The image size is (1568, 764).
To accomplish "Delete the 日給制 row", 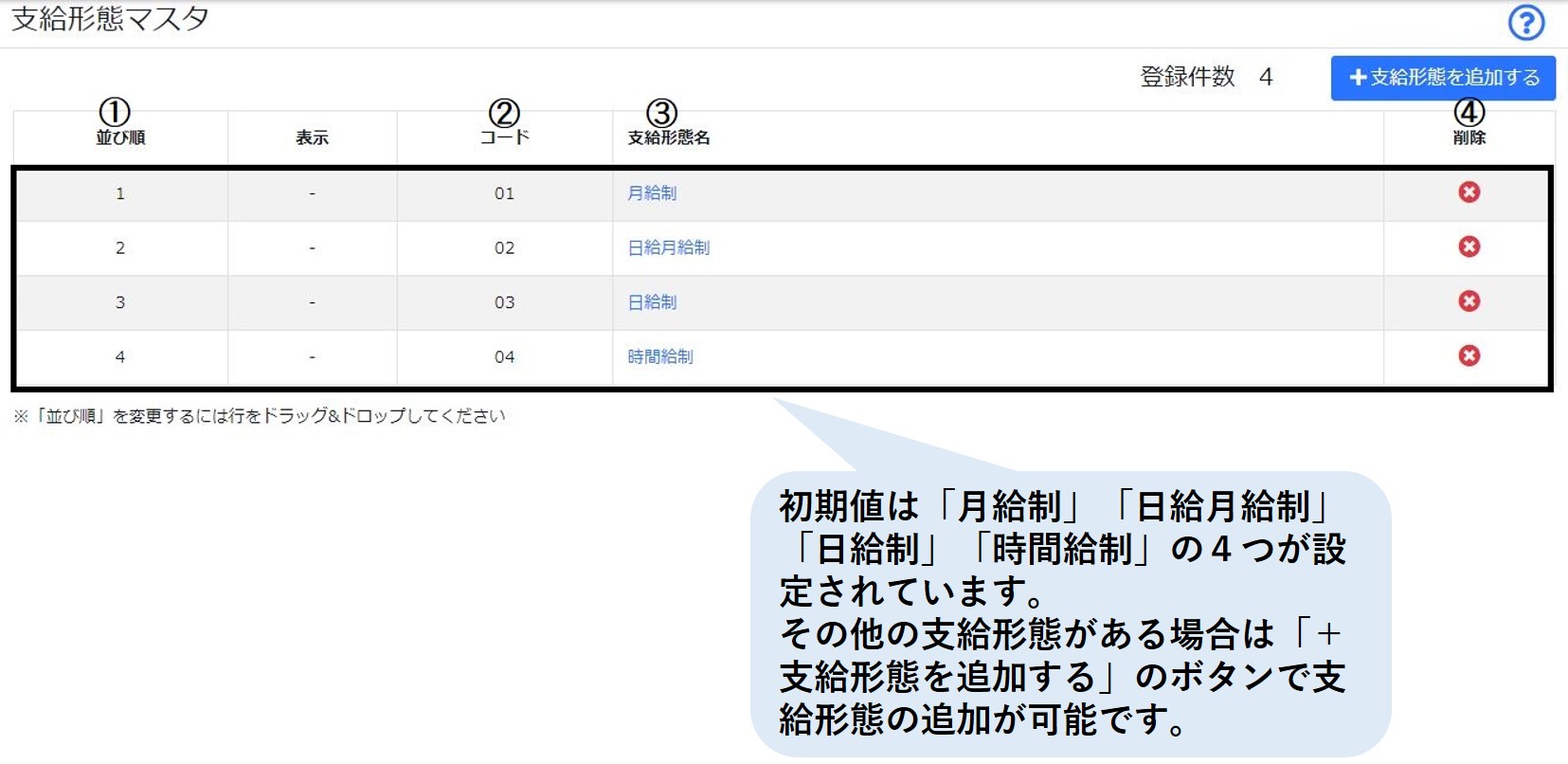I will [x=1469, y=301].
